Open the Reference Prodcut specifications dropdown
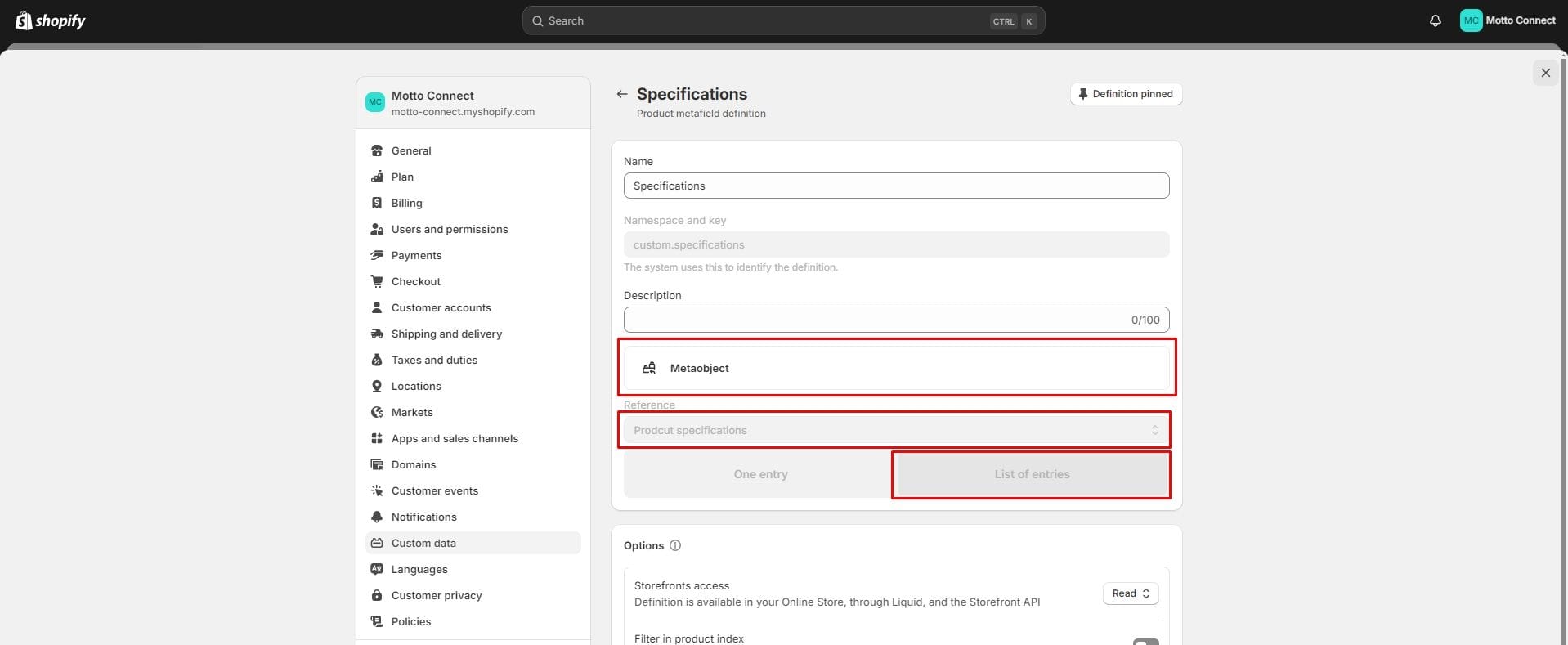The image size is (1568, 645). (896, 430)
